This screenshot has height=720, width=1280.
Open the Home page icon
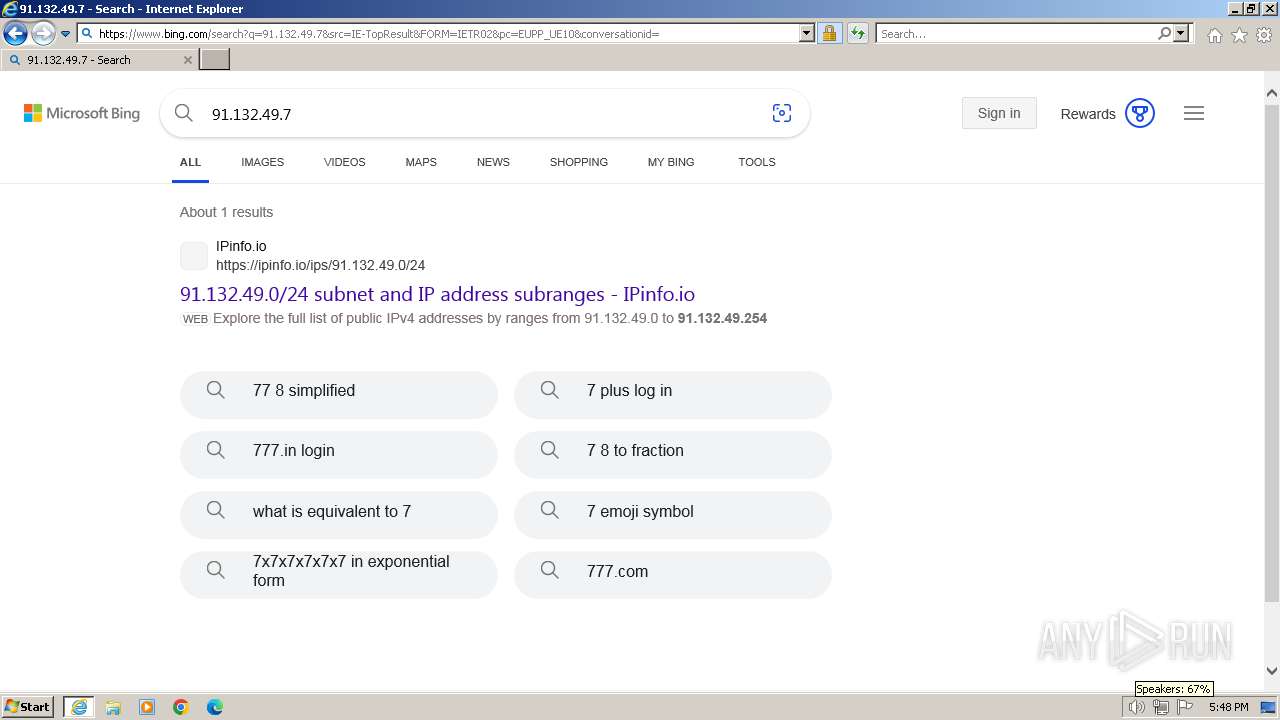[x=1214, y=35]
